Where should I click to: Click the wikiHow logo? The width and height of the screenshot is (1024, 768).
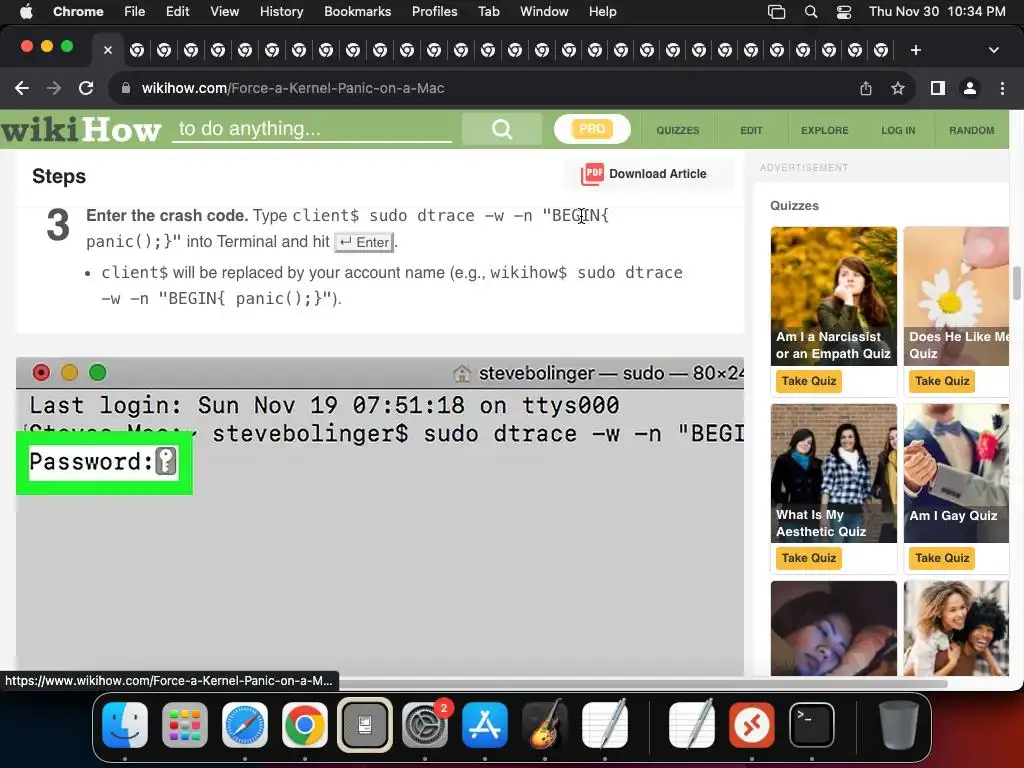click(x=81, y=129)
